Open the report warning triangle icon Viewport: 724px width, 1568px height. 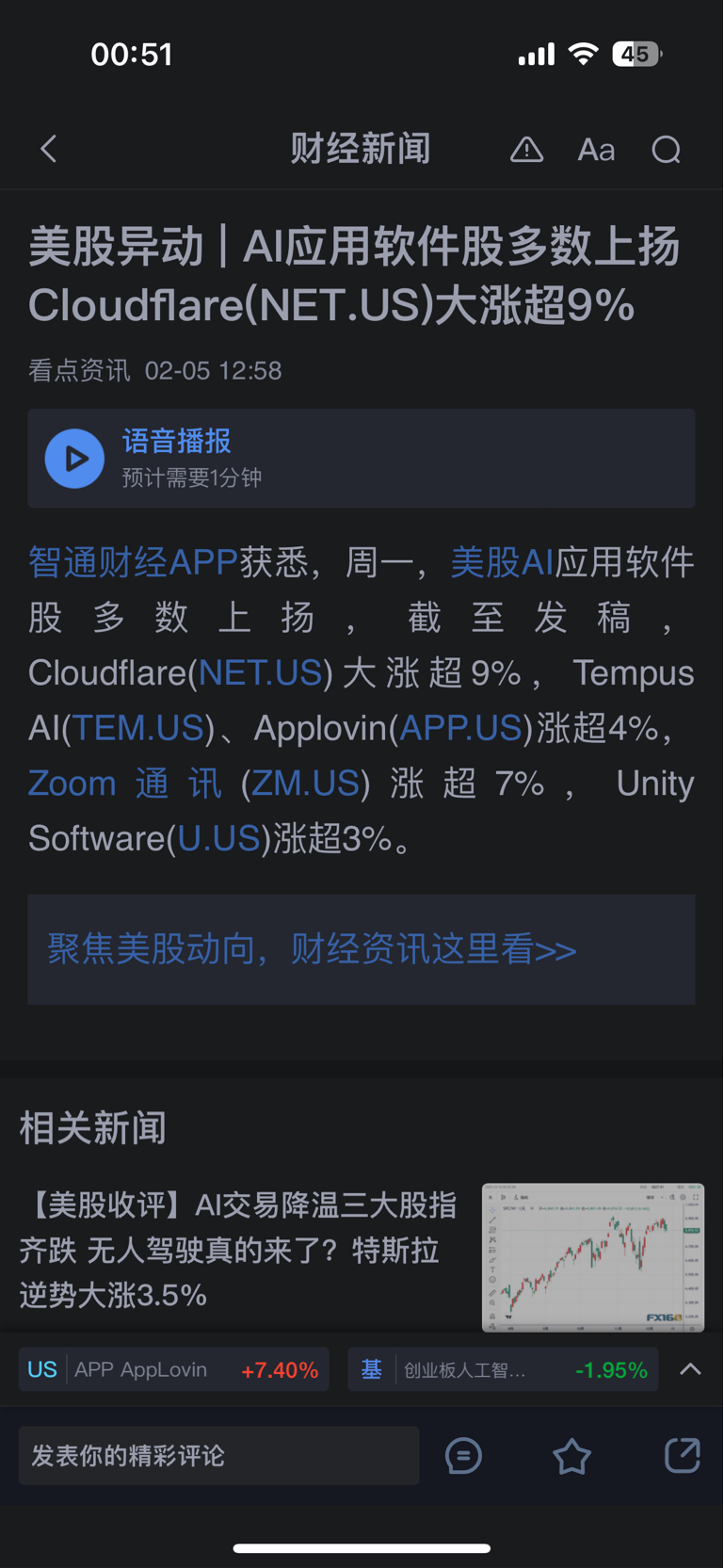tap(526, 149)
